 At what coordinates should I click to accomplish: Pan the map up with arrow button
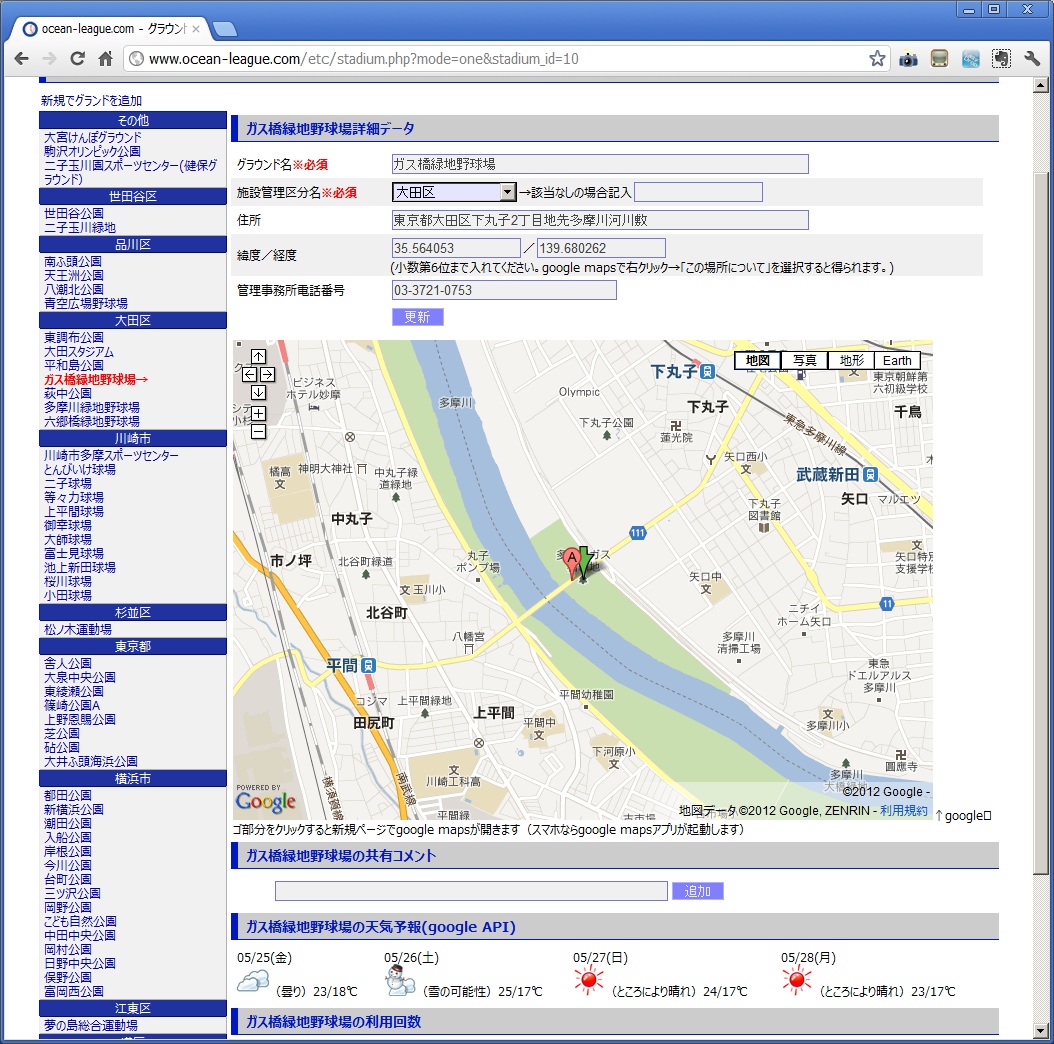258,357
